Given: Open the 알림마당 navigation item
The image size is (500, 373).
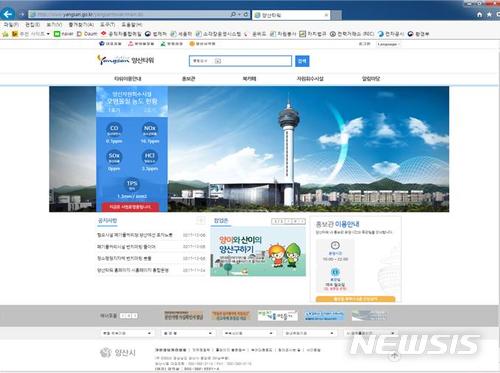Looking at the screenshot, I should coord(371,79).
